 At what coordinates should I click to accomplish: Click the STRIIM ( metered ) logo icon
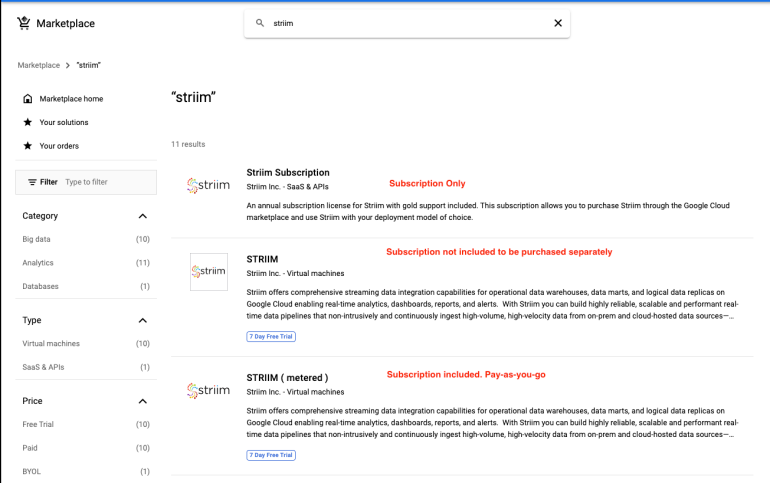209,390
